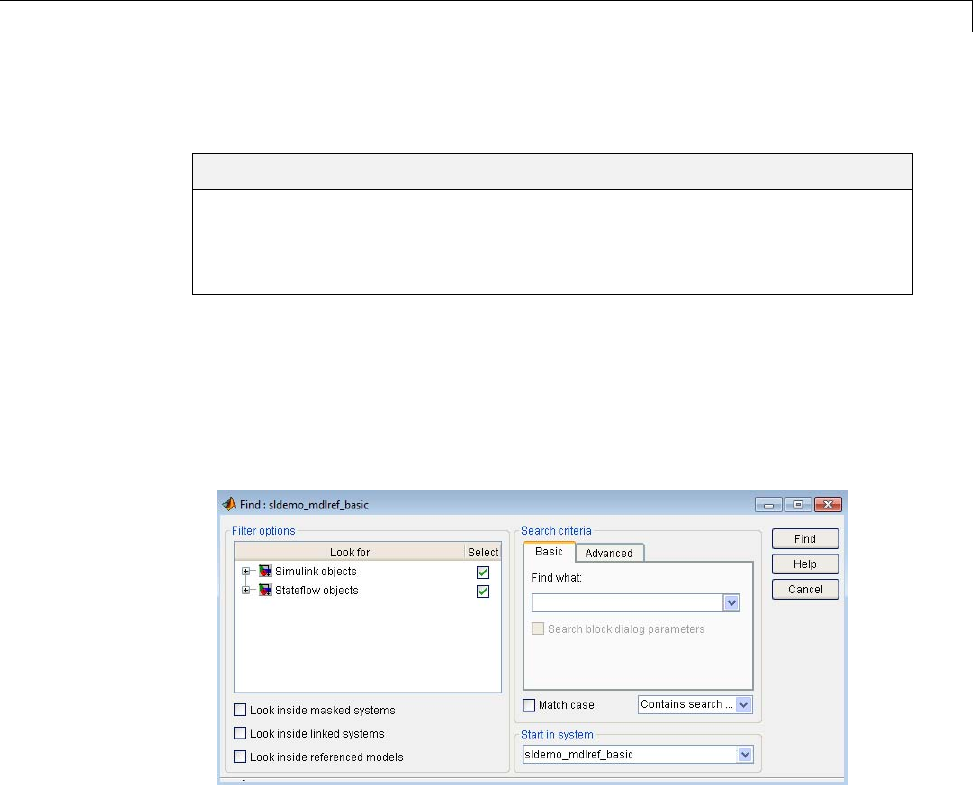Click the Find button

tap(805, 539)
